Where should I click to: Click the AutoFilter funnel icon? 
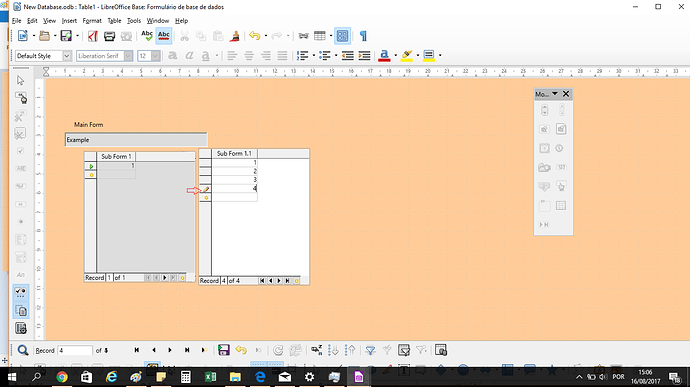(x=371, y=350)
